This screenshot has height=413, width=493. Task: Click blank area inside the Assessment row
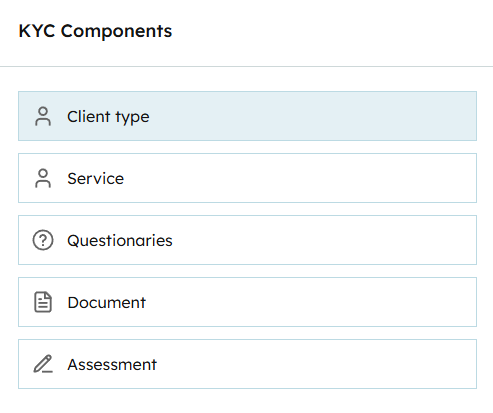317,364
